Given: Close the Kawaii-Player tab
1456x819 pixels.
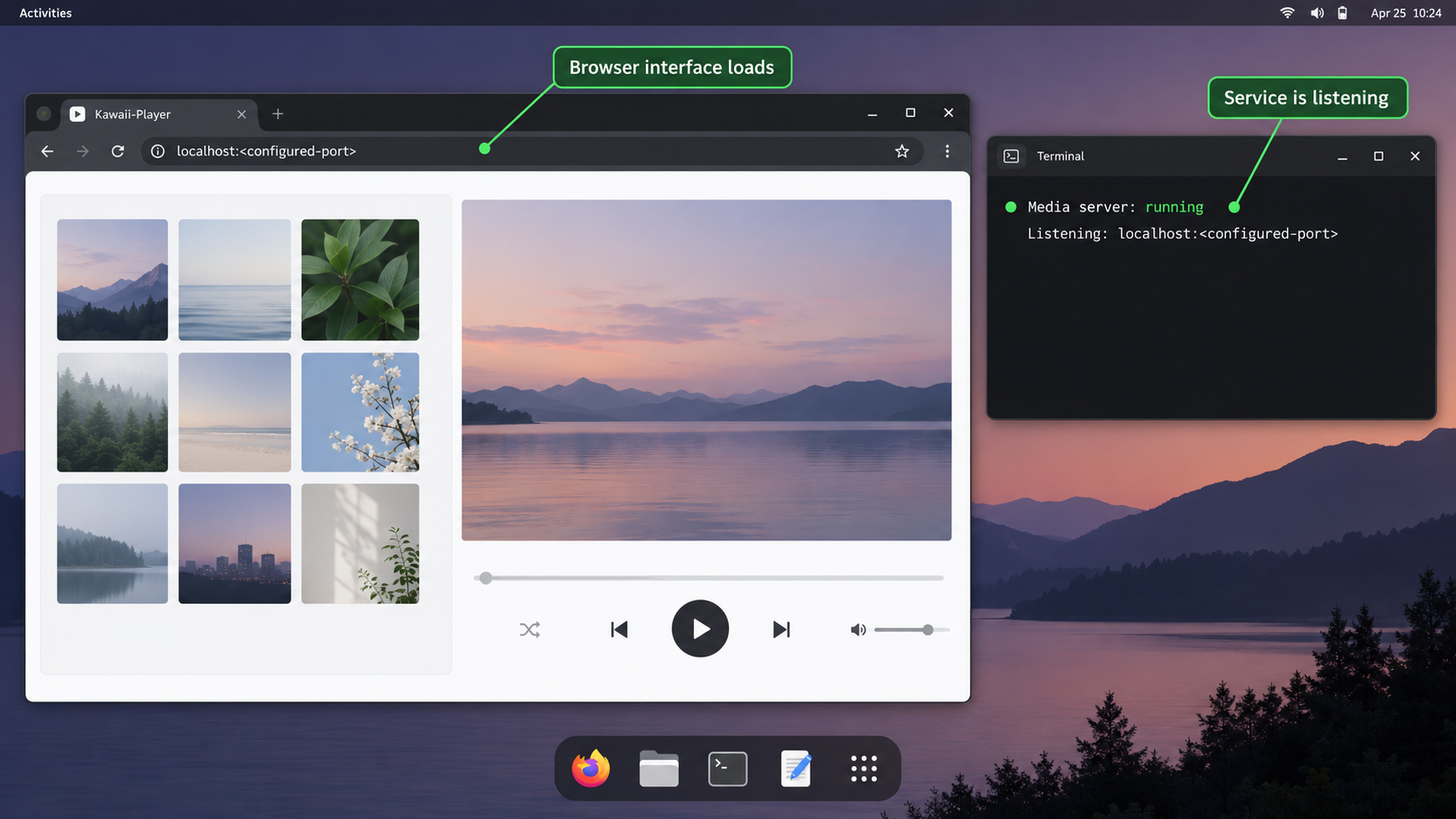Looking at the screenshot, I should click(241, 114).
